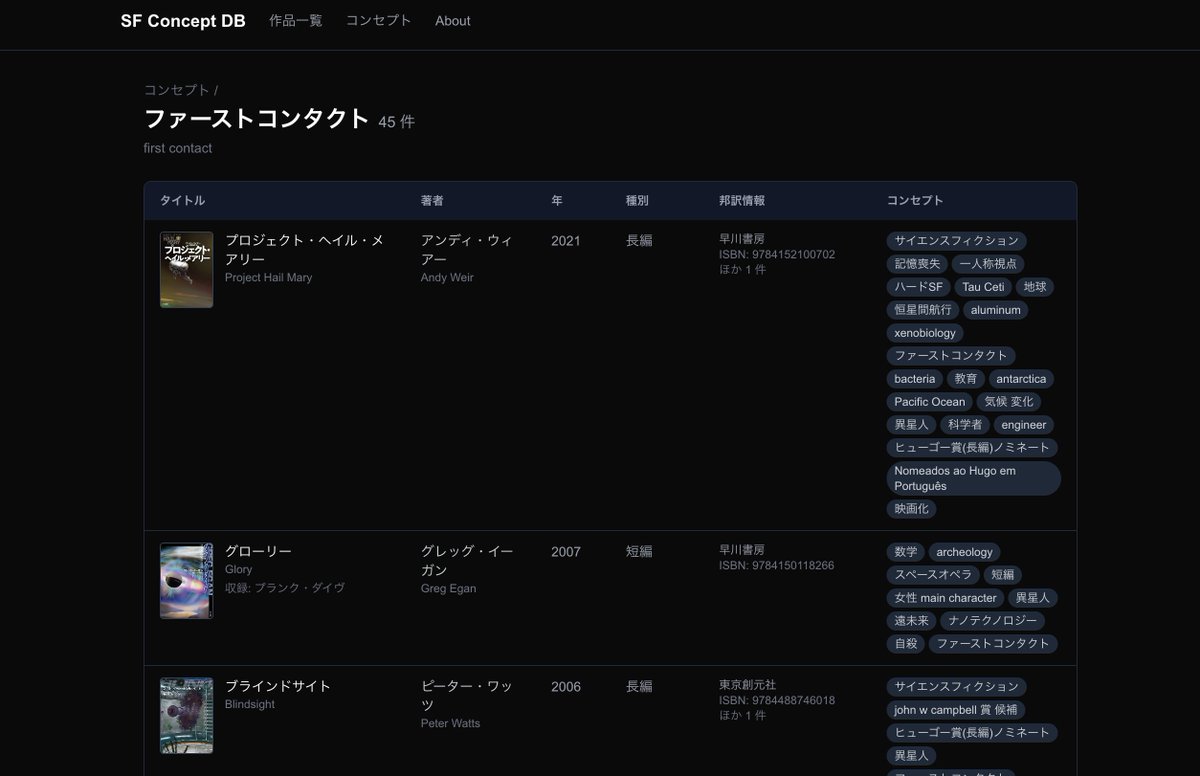Select the ハードSF concept tag
The image size is (1200, 776).
point(919,287)
